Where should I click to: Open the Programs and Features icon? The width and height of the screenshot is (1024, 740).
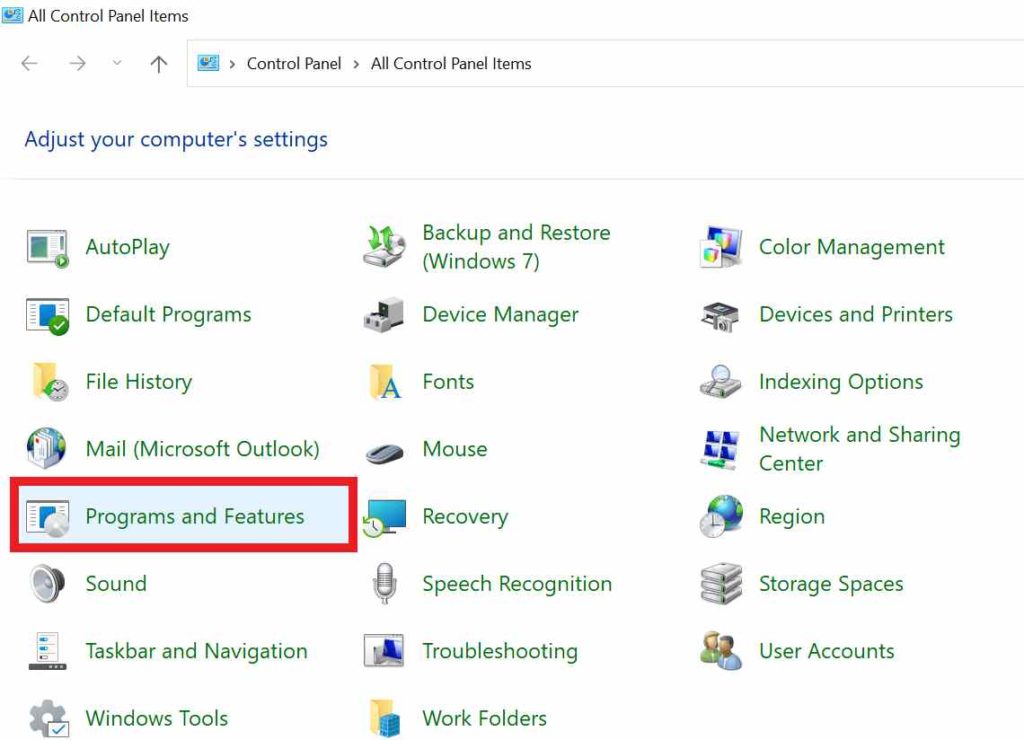tap(48, 518)
